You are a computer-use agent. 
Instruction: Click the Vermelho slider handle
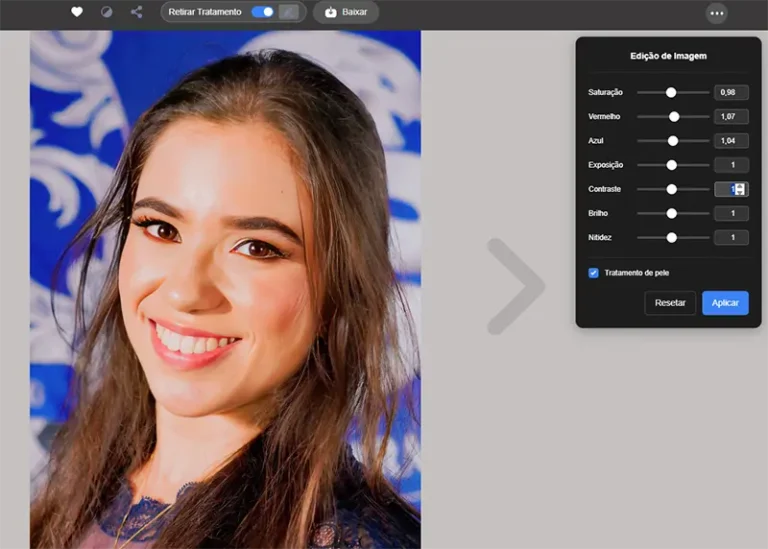click(674, 116)
